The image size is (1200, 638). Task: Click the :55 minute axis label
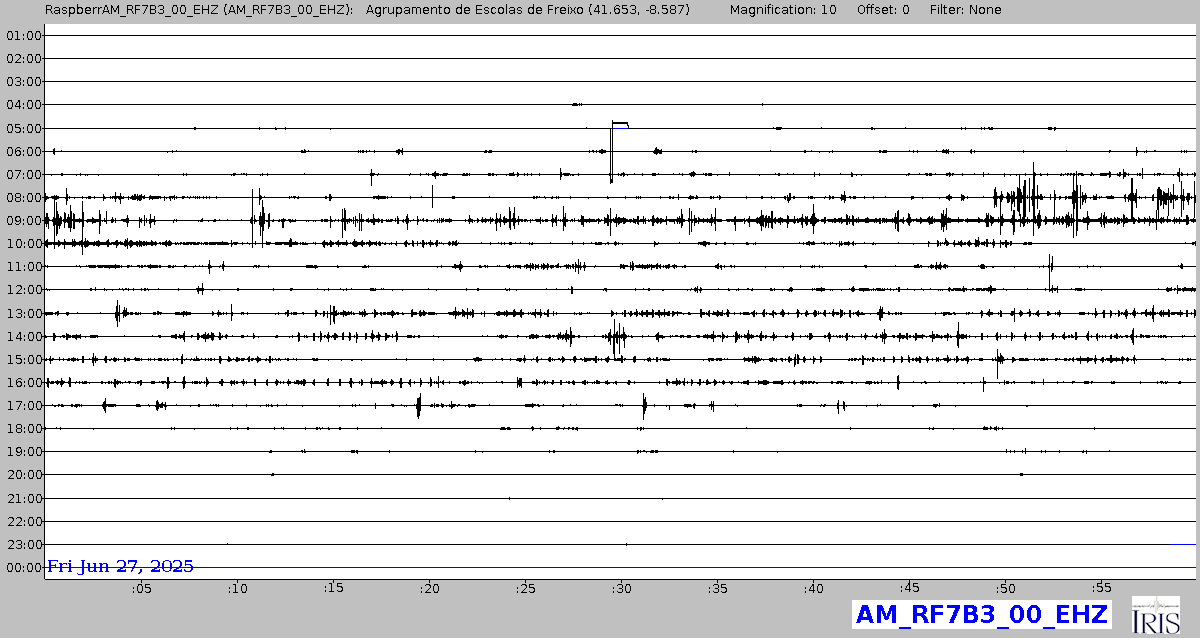(1101, 589)
